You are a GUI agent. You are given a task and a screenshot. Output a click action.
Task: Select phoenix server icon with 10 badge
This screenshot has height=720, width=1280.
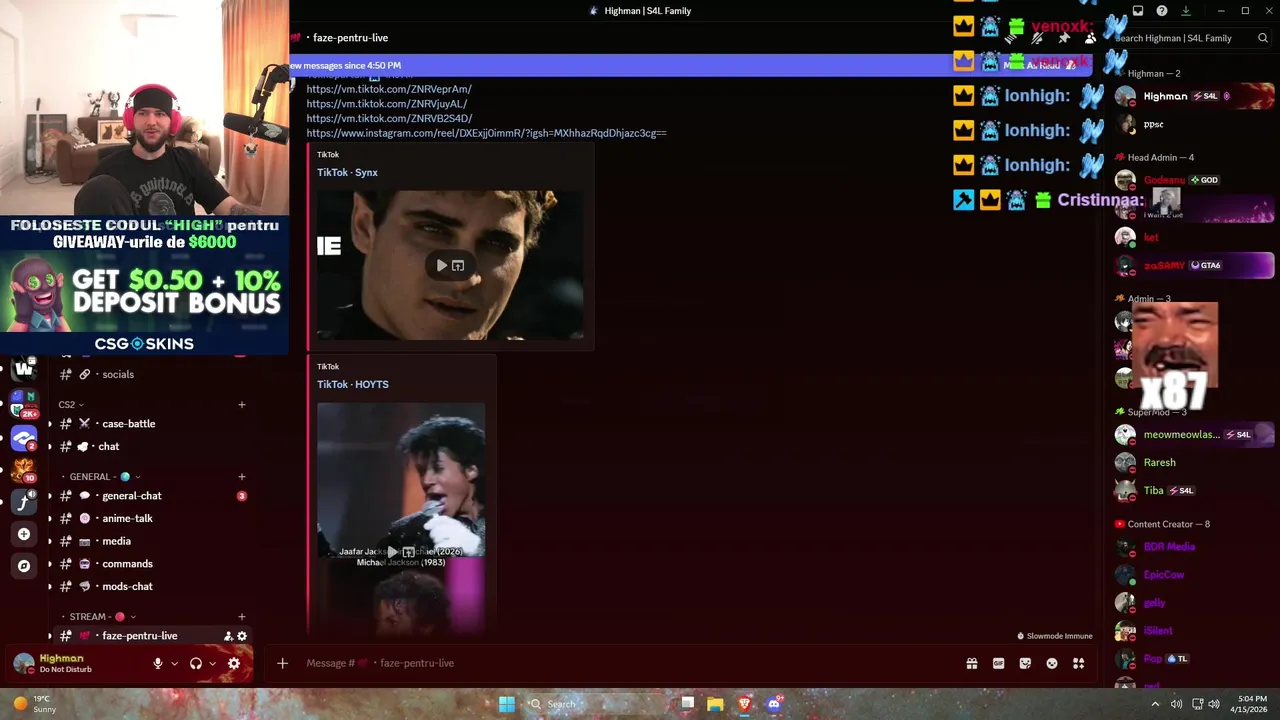coord(24,470)
